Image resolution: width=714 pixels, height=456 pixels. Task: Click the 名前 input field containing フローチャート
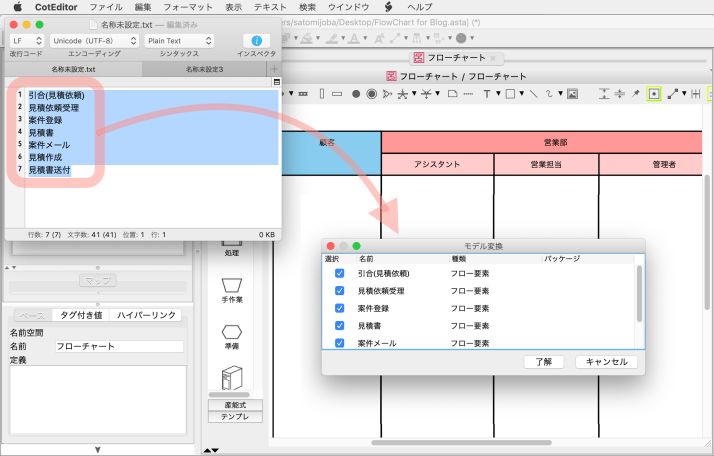point(119,346)
